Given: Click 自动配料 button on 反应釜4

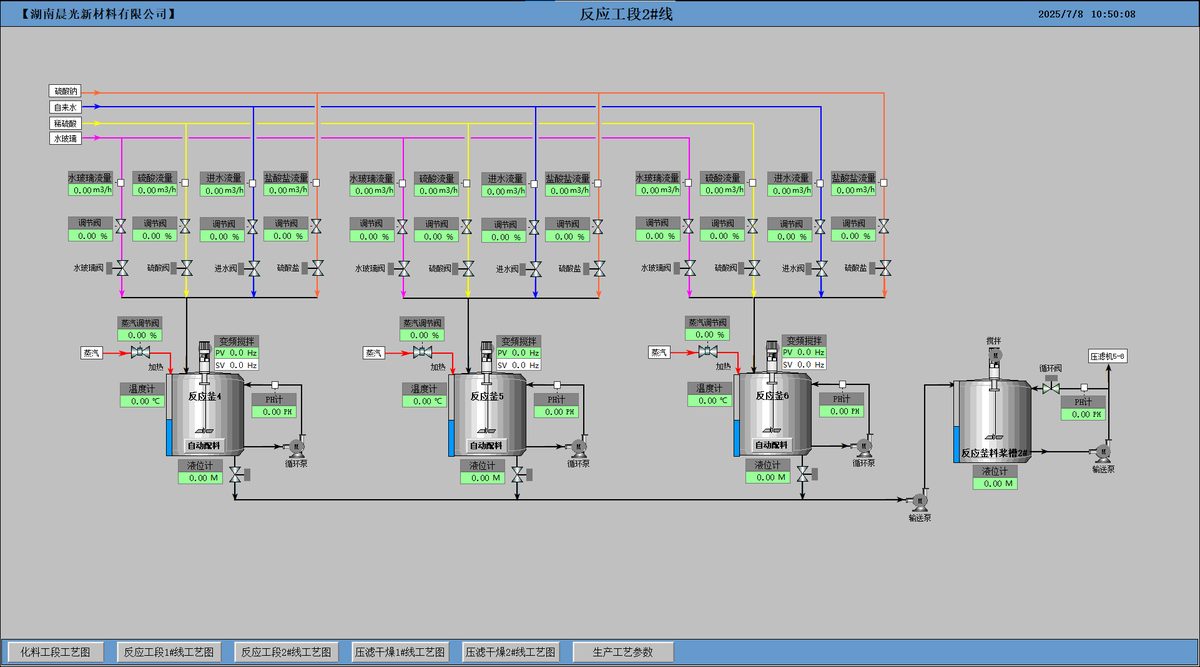Looking at the screenshot, I should pyautogui.click(x=203, y=445).
